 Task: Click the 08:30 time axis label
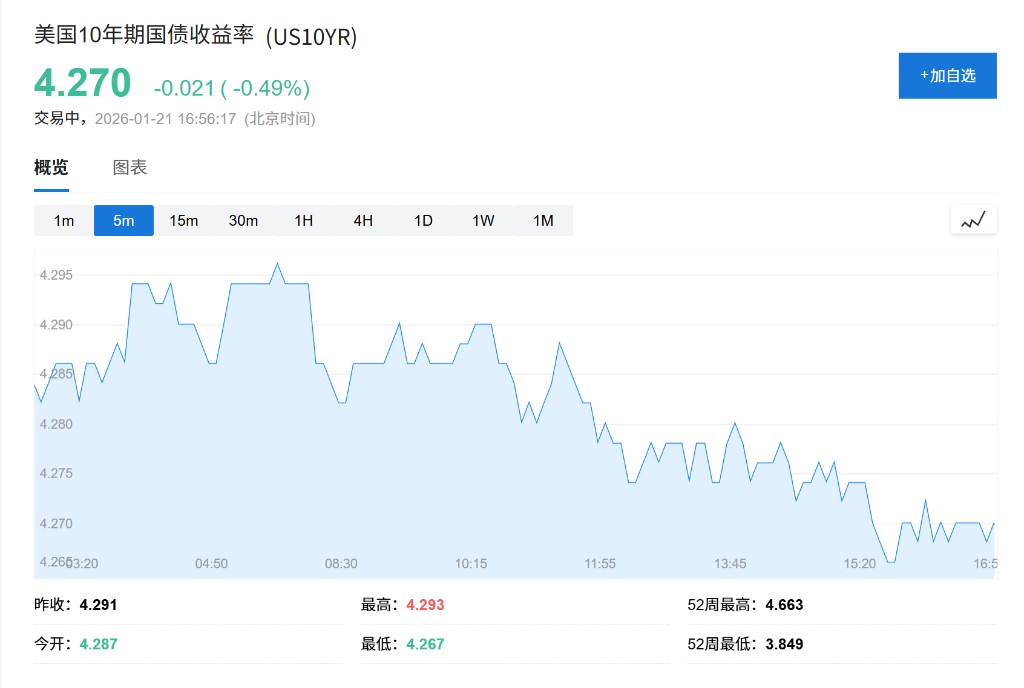coord(341,564)
